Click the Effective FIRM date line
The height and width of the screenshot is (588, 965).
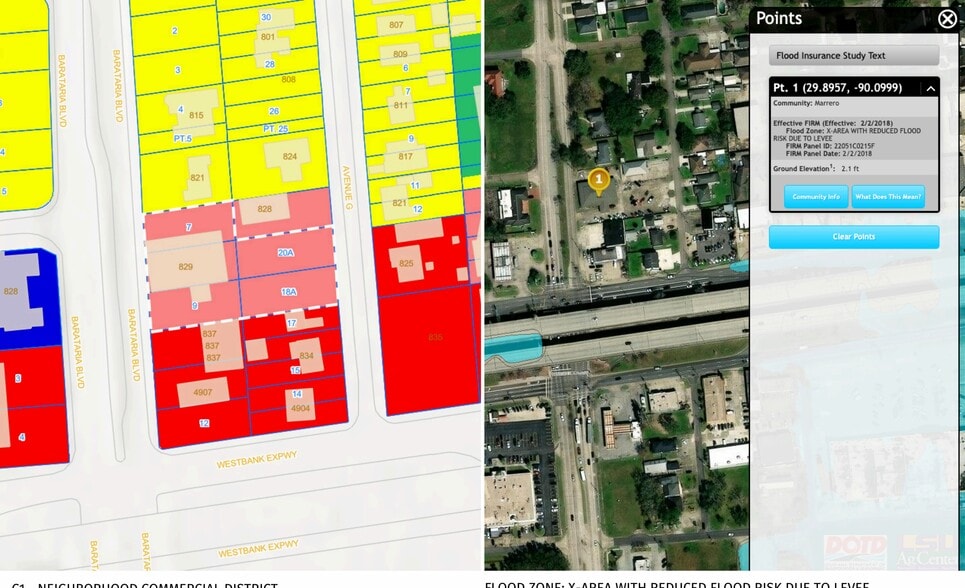tap(833, 123)
